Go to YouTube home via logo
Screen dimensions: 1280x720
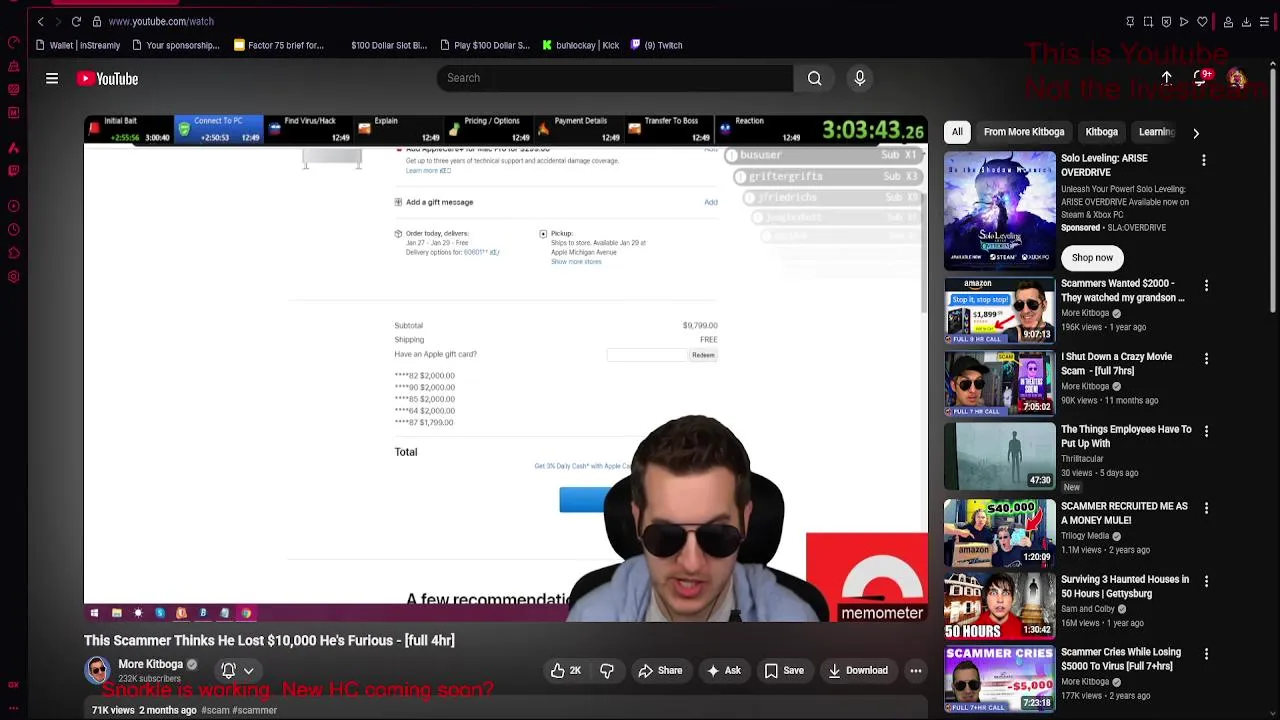[108, 78]
